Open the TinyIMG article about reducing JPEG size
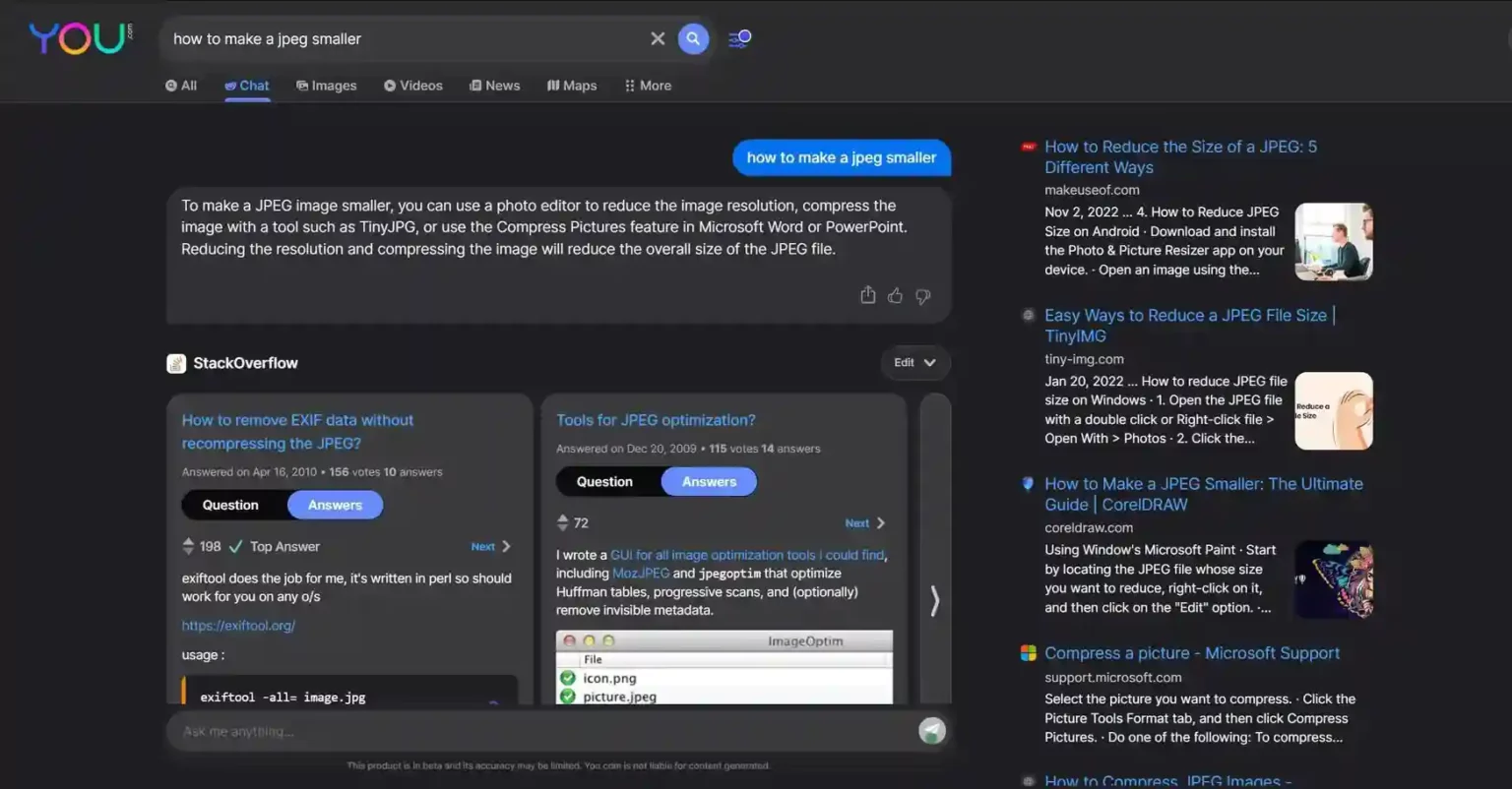This screenshot has width=1512, height=789. click(x=1188, y=325)
